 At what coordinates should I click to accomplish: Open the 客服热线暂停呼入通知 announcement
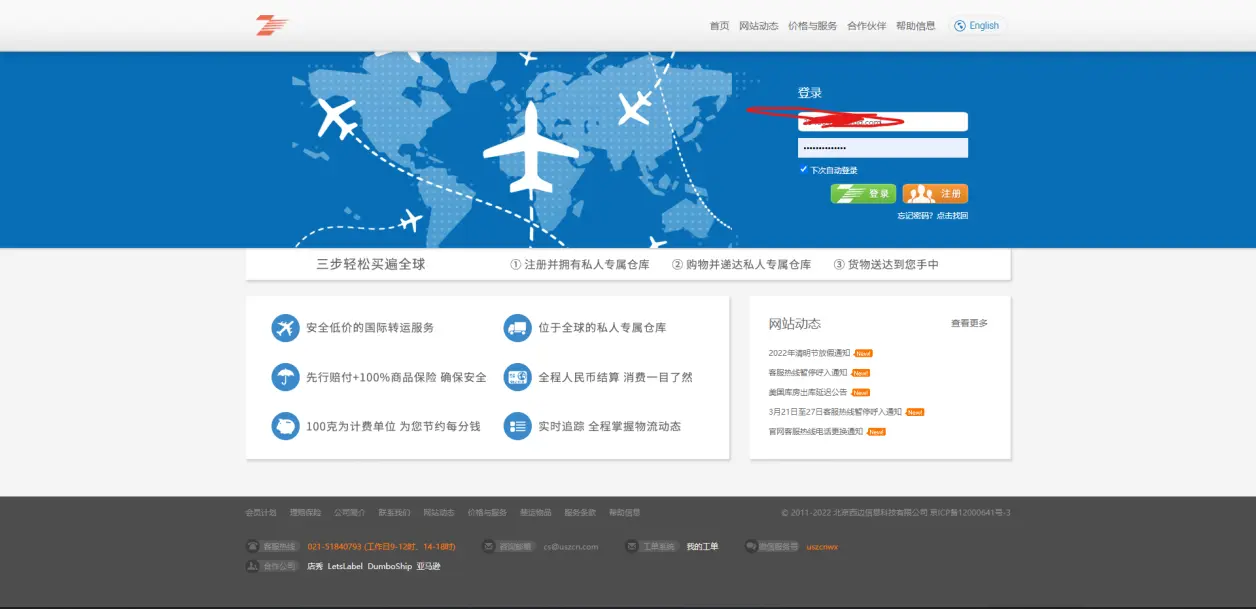click(808, 373)
